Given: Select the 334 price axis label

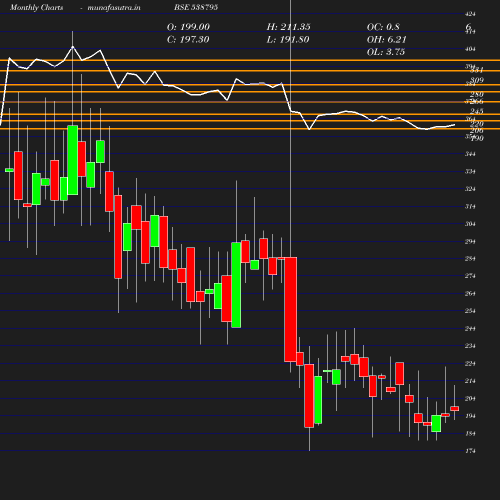Looking at the screenshot, I should click(x=470, y=171).
